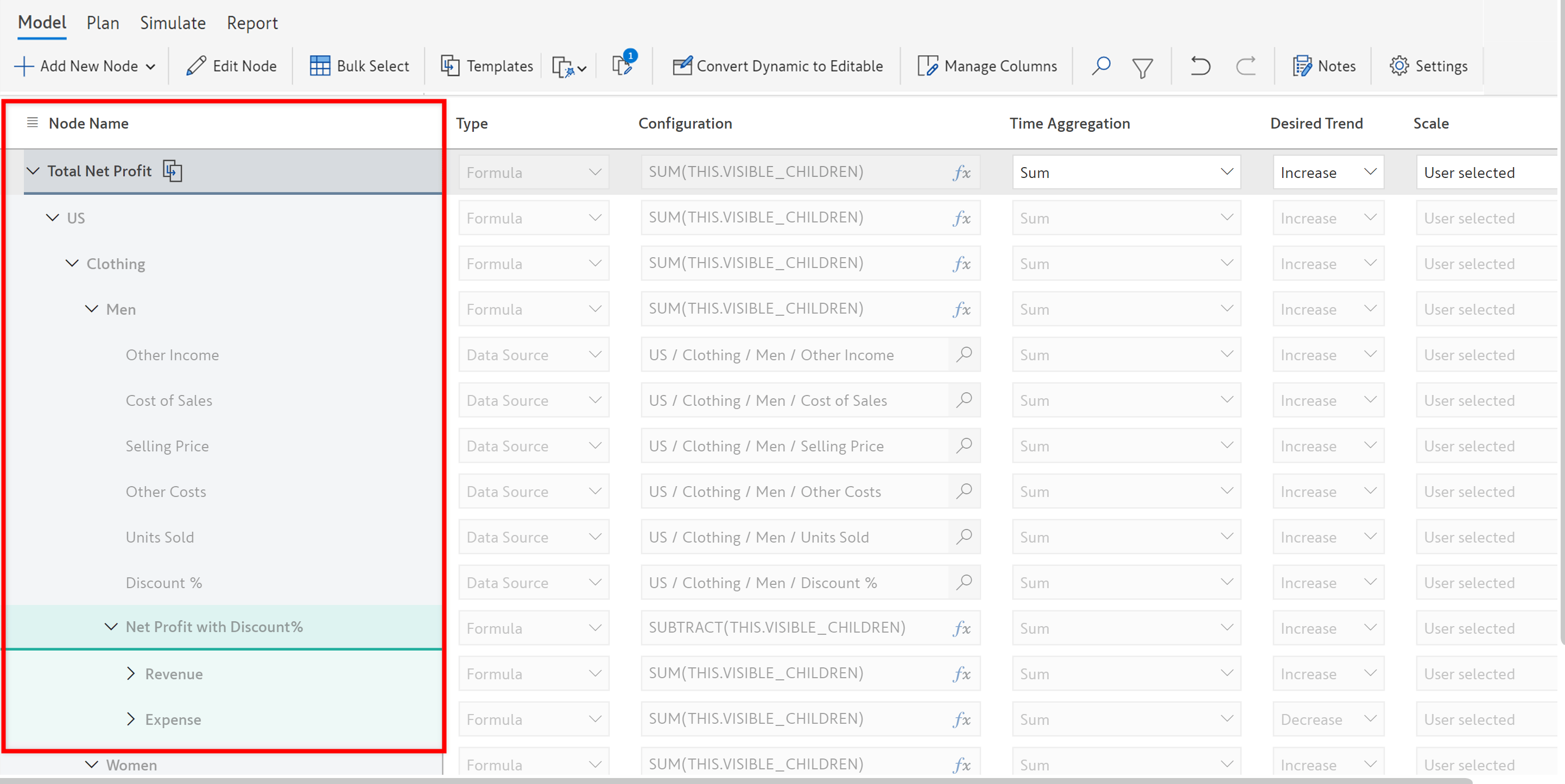Click the icon with the blue notification badge
Viewport: 1565px width, 784px height.
[623, 65]
